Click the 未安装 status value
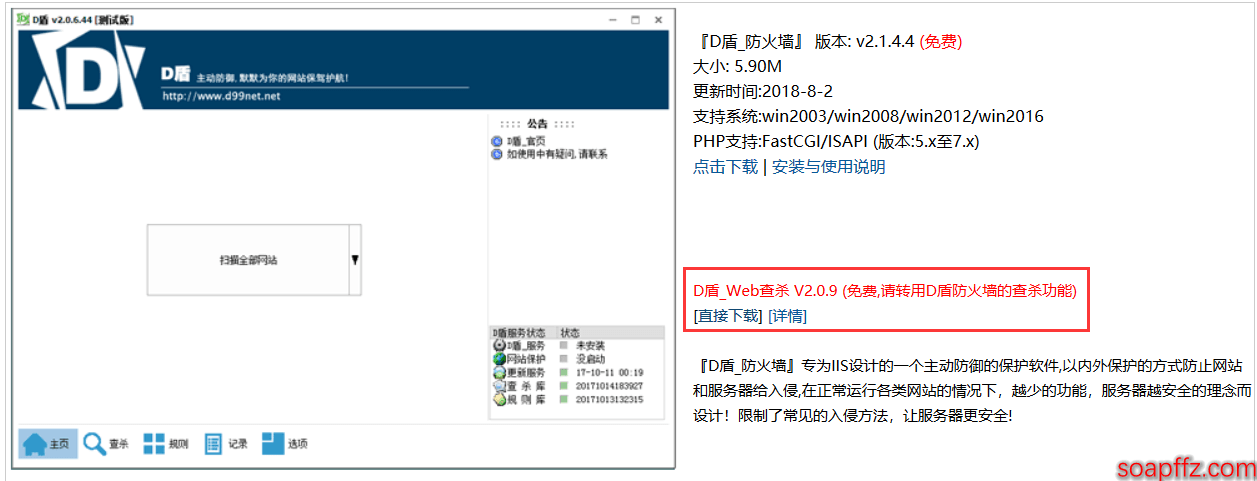1257x481 pixels. click(590, 345)
